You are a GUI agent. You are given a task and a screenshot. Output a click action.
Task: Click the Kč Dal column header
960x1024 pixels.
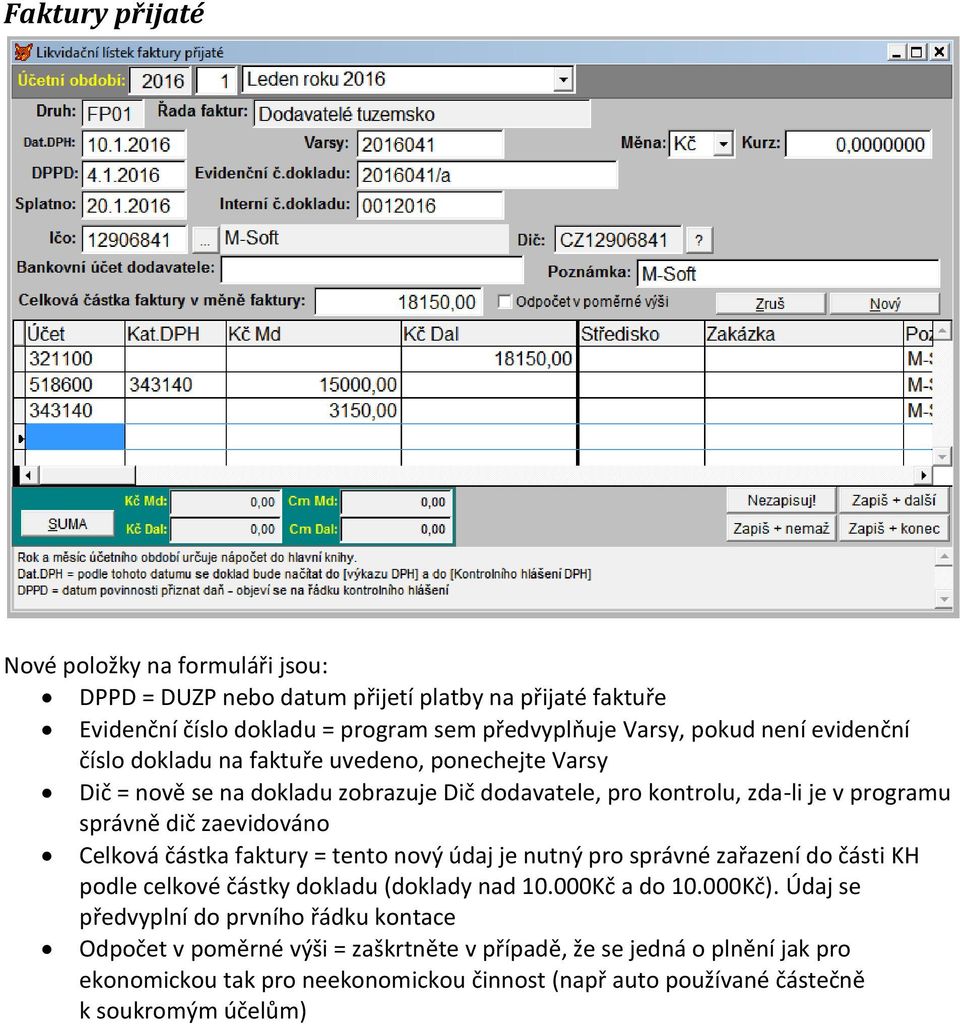pyautogui.click(x=489, y=334)
